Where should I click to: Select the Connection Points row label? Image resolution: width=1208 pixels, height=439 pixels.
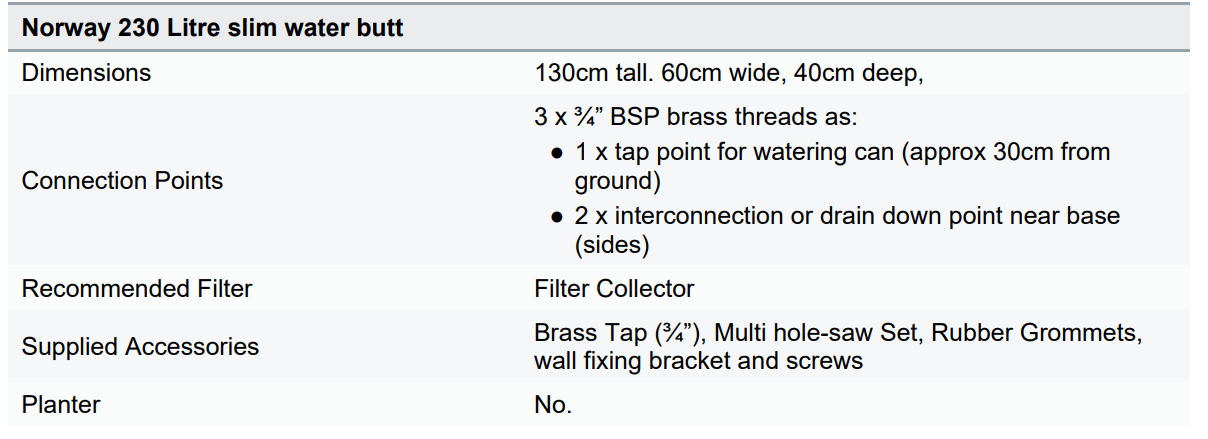click(x=122, y=181)
